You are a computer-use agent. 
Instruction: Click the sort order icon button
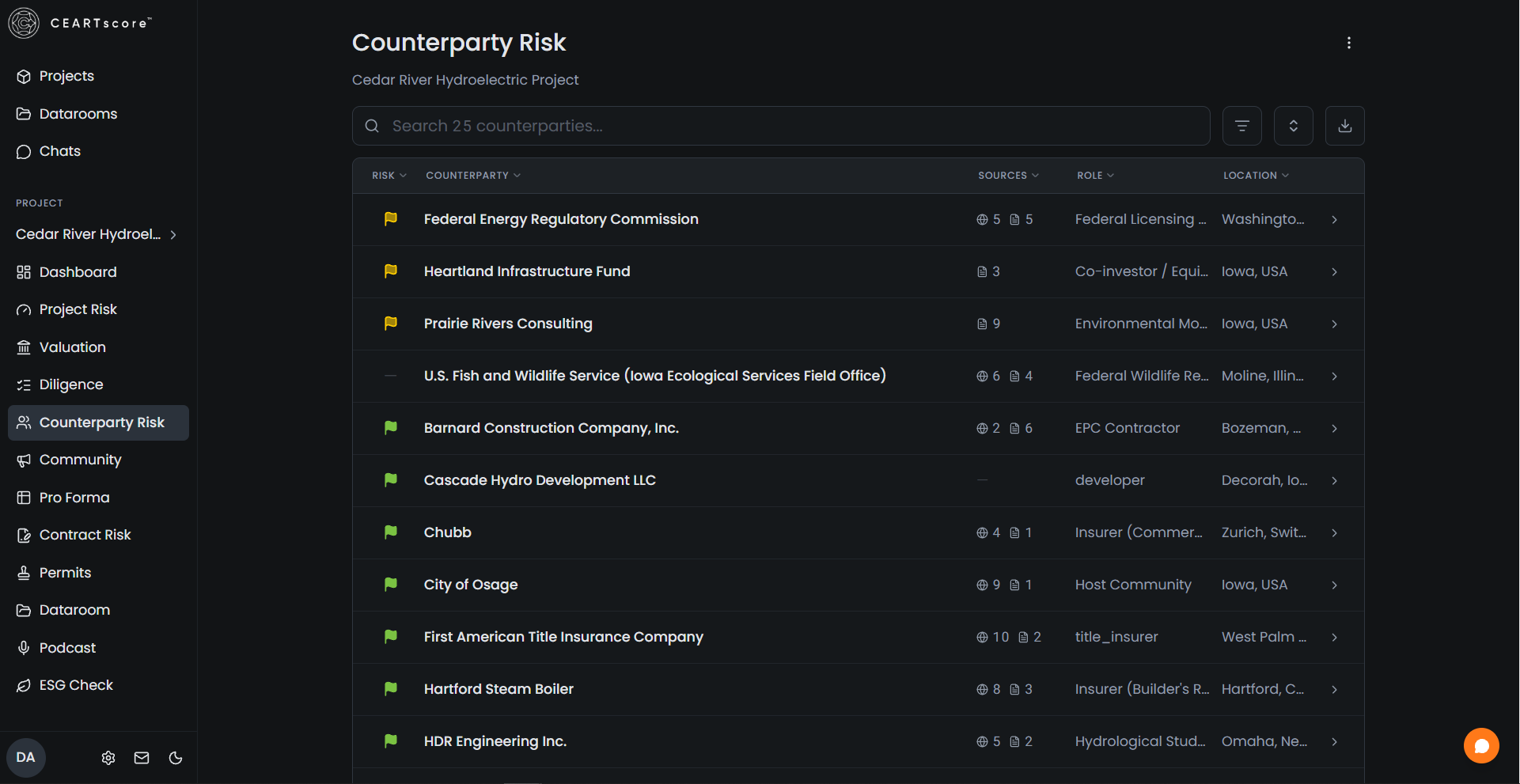point(1293,126)
